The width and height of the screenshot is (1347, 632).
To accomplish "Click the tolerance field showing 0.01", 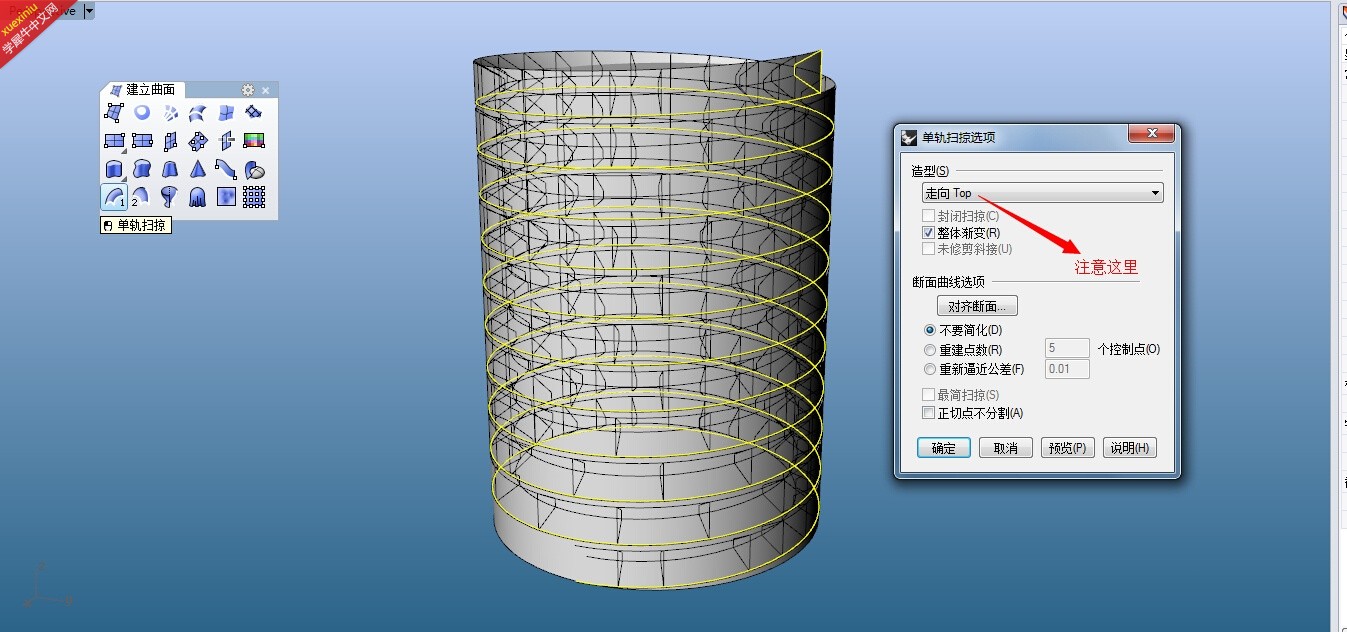I will [x=1067, y=370].
